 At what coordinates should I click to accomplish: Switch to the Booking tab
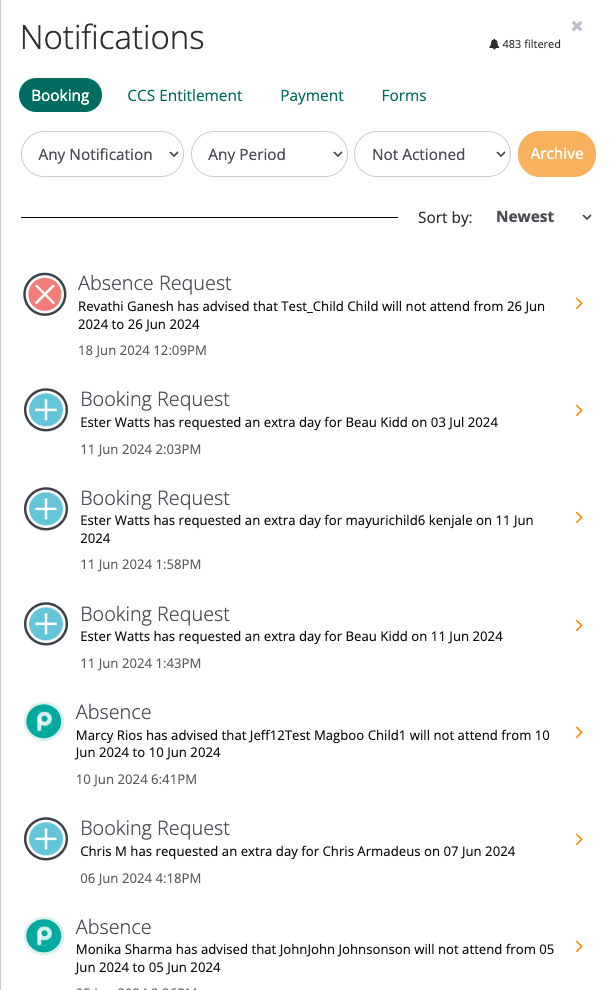click(x=60, y=95)
